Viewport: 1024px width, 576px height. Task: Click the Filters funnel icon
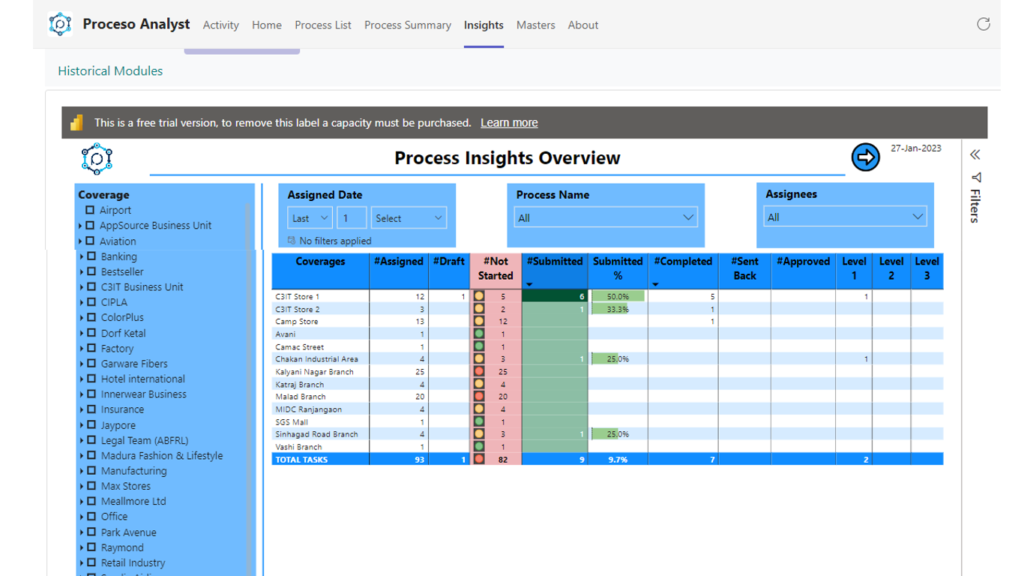tap(975, 178)
